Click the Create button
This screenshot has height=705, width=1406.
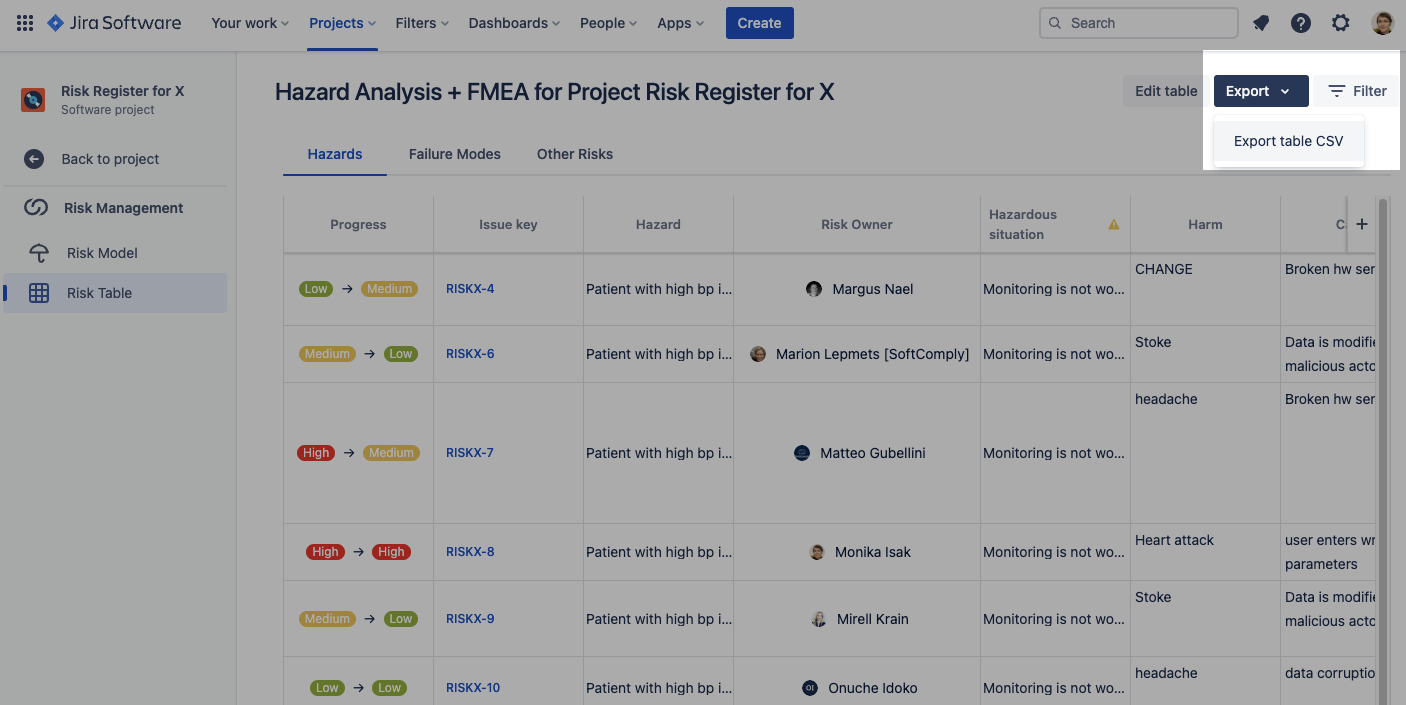point(759,22)
